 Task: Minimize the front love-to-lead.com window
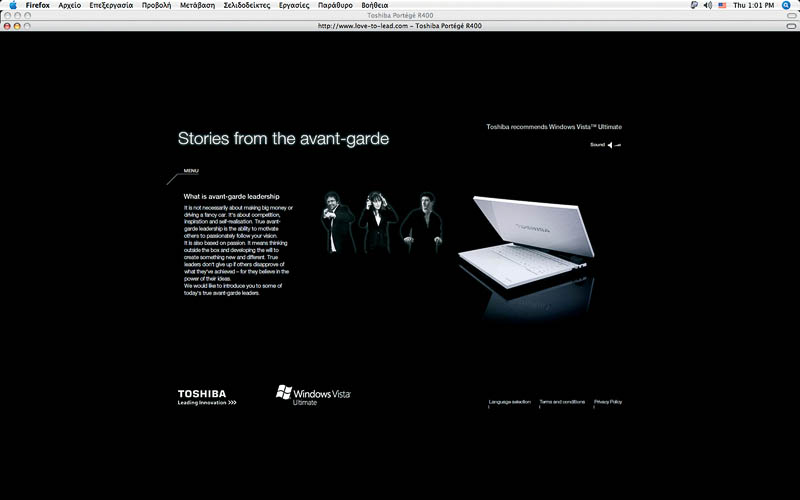pos(17,26)
